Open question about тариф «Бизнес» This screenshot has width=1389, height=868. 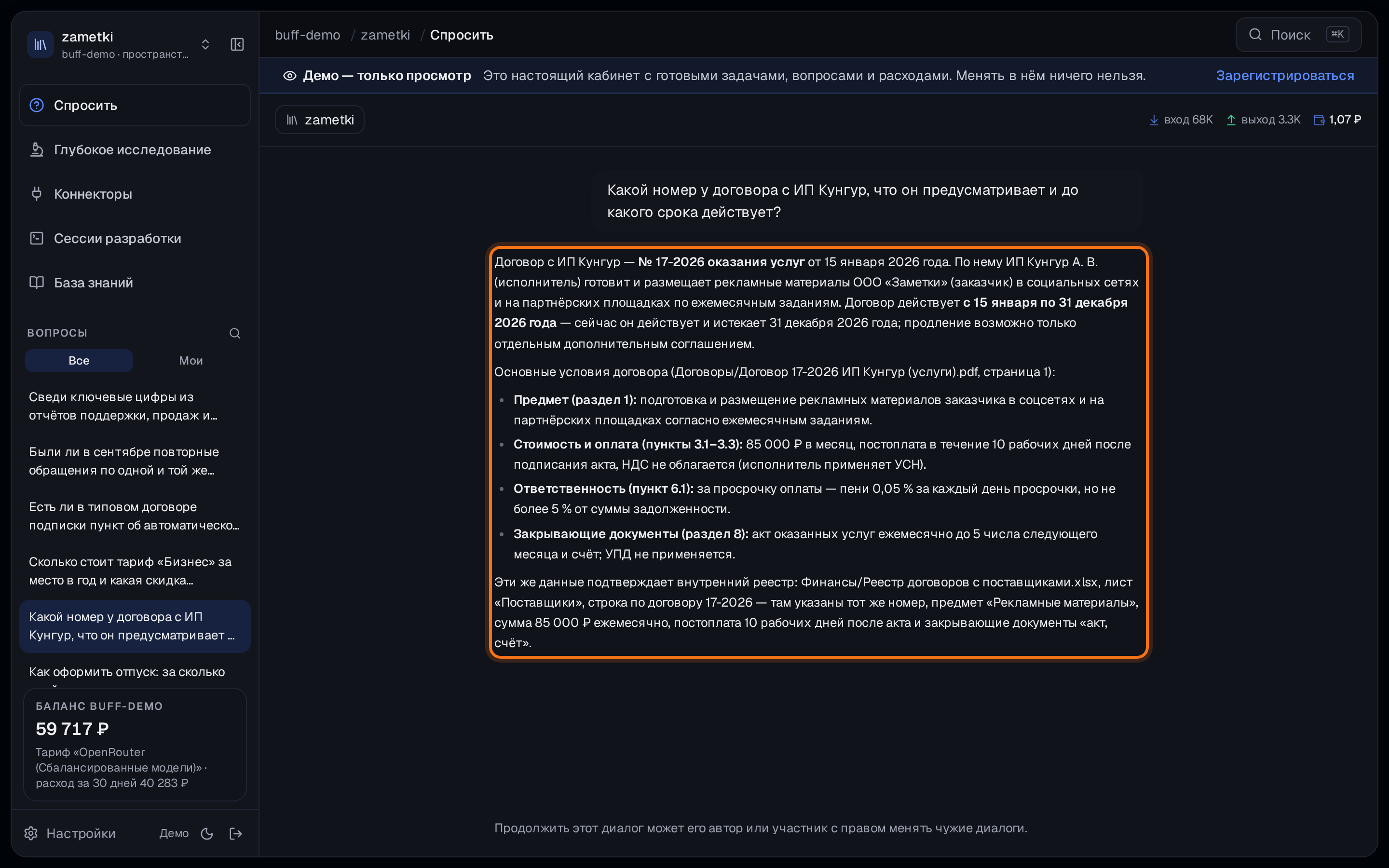(x=135, y=571)
